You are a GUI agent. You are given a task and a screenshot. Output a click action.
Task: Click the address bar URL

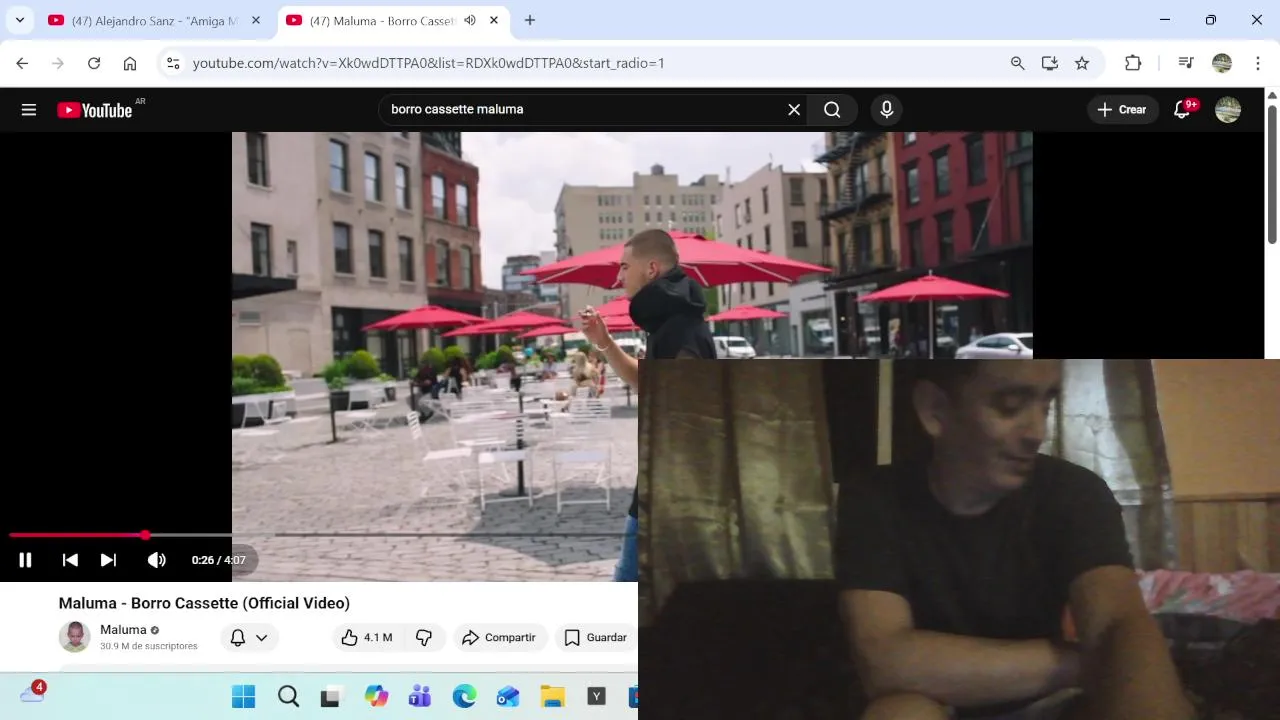429,63
